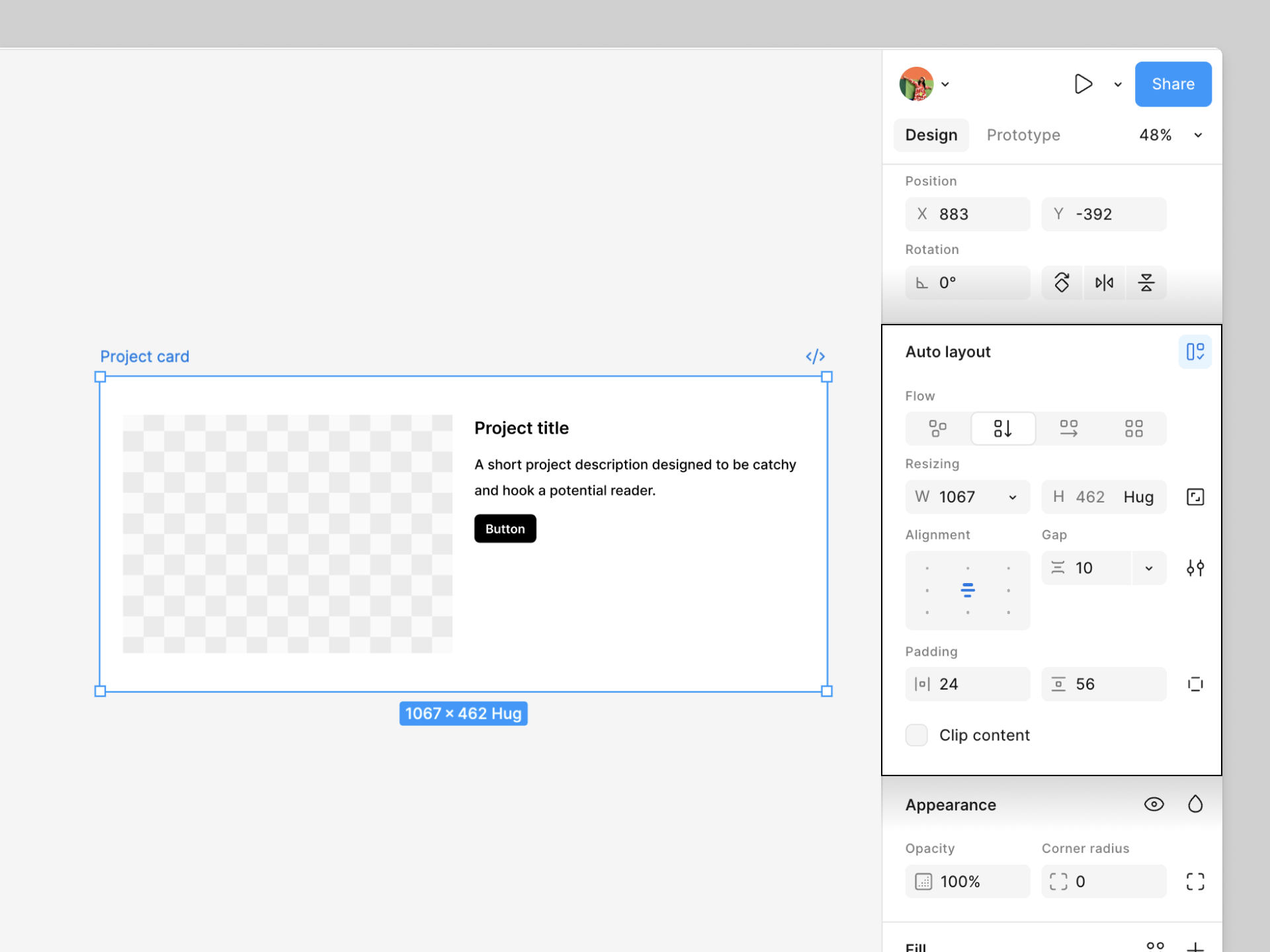Screen dimensions: 1270x952
Task: Rotate 90 degrees with the rotate icon
Action: click(1062, 283)
